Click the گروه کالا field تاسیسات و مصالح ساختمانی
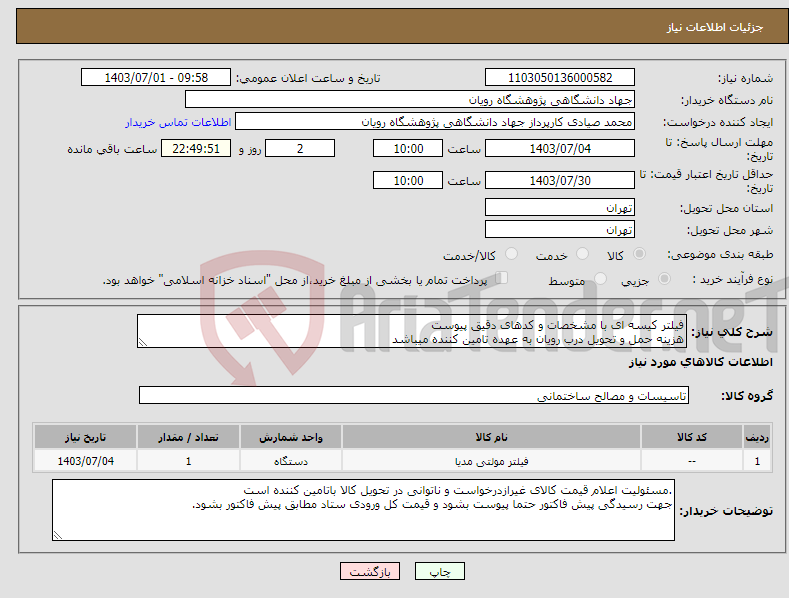Viewport: 789px width, 598px height. (414, 396)
